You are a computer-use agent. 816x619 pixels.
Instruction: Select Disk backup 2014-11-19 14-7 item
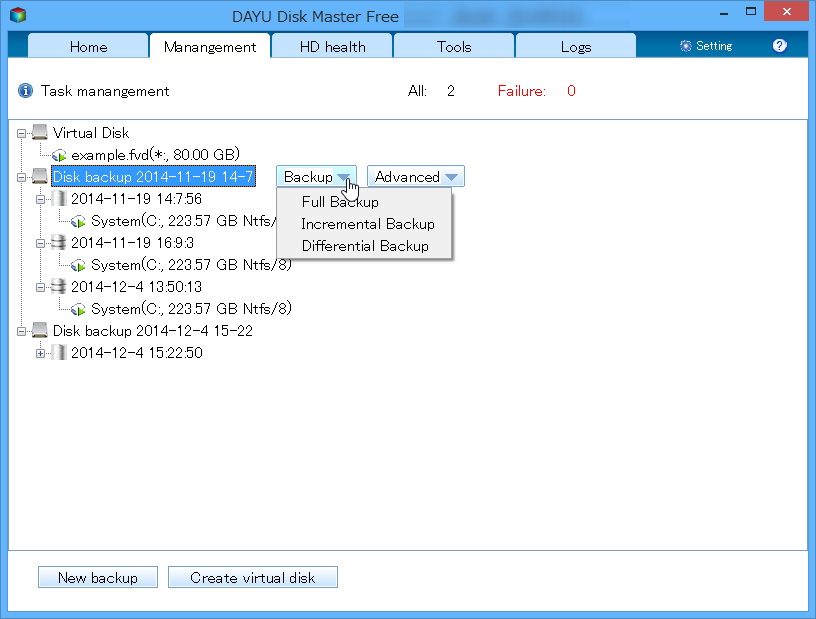(x=154, y=176)
